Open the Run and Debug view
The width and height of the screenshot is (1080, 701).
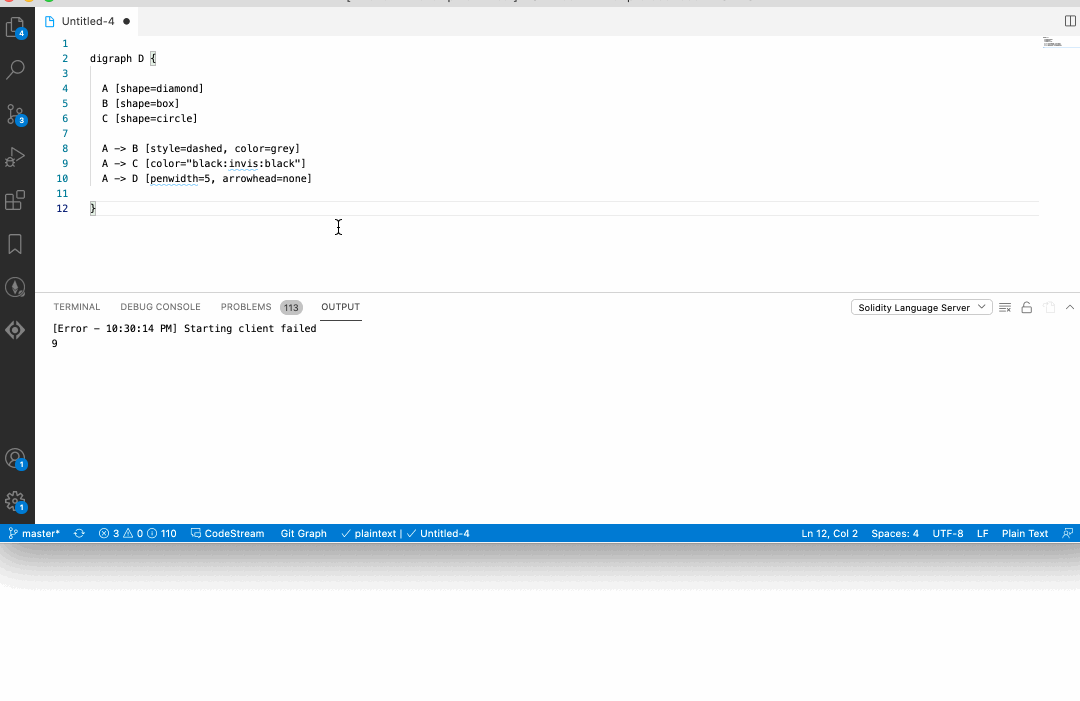[17, 158]
